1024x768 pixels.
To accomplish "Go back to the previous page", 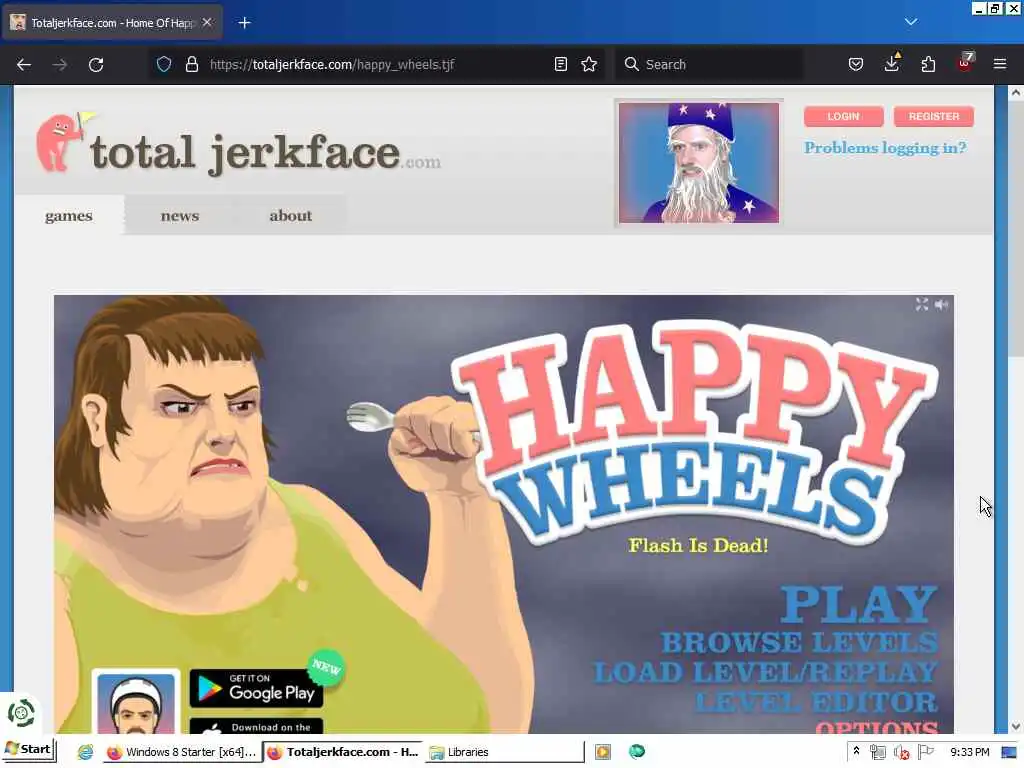I will tap(24, 64).
